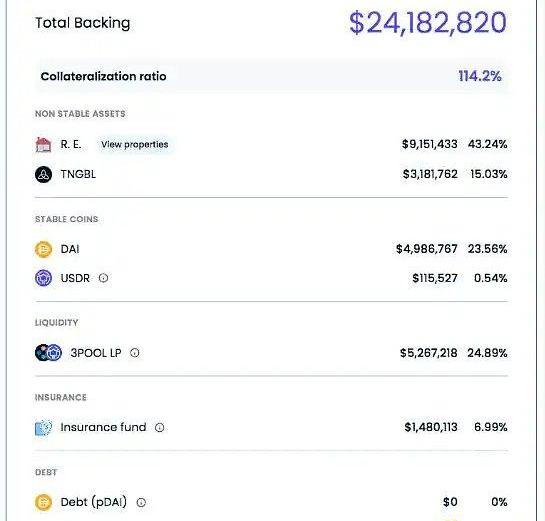Click the Non Stable Assets section heading
The height and width of the screenshot is (521, 545).
(80, 114)
